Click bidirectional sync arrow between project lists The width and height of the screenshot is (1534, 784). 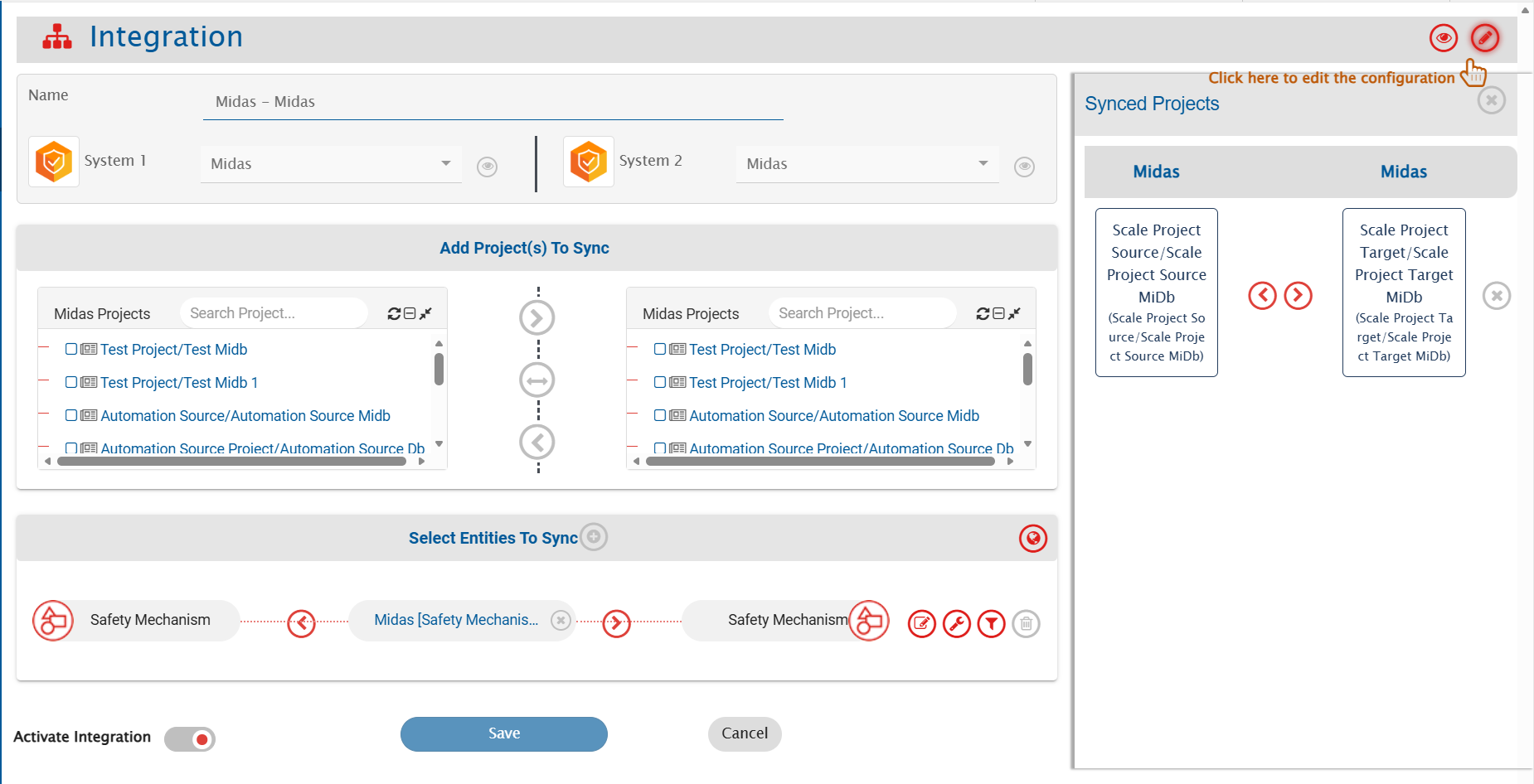click(536, 380)
